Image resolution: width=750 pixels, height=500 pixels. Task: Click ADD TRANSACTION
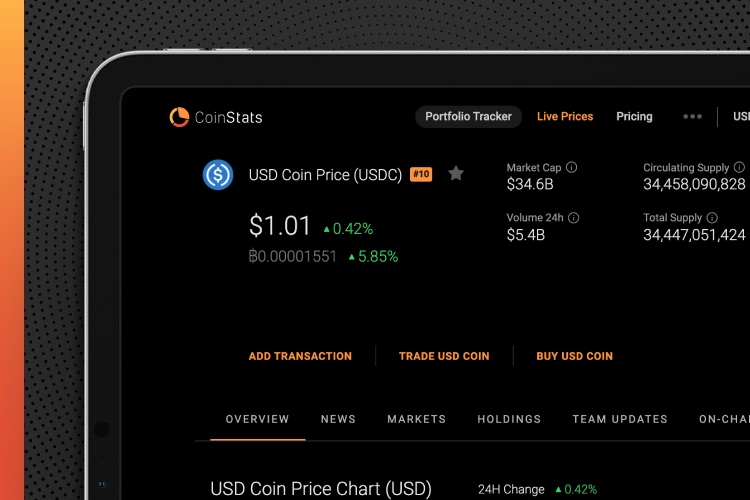pyautogui.click(x=300, y=356)
